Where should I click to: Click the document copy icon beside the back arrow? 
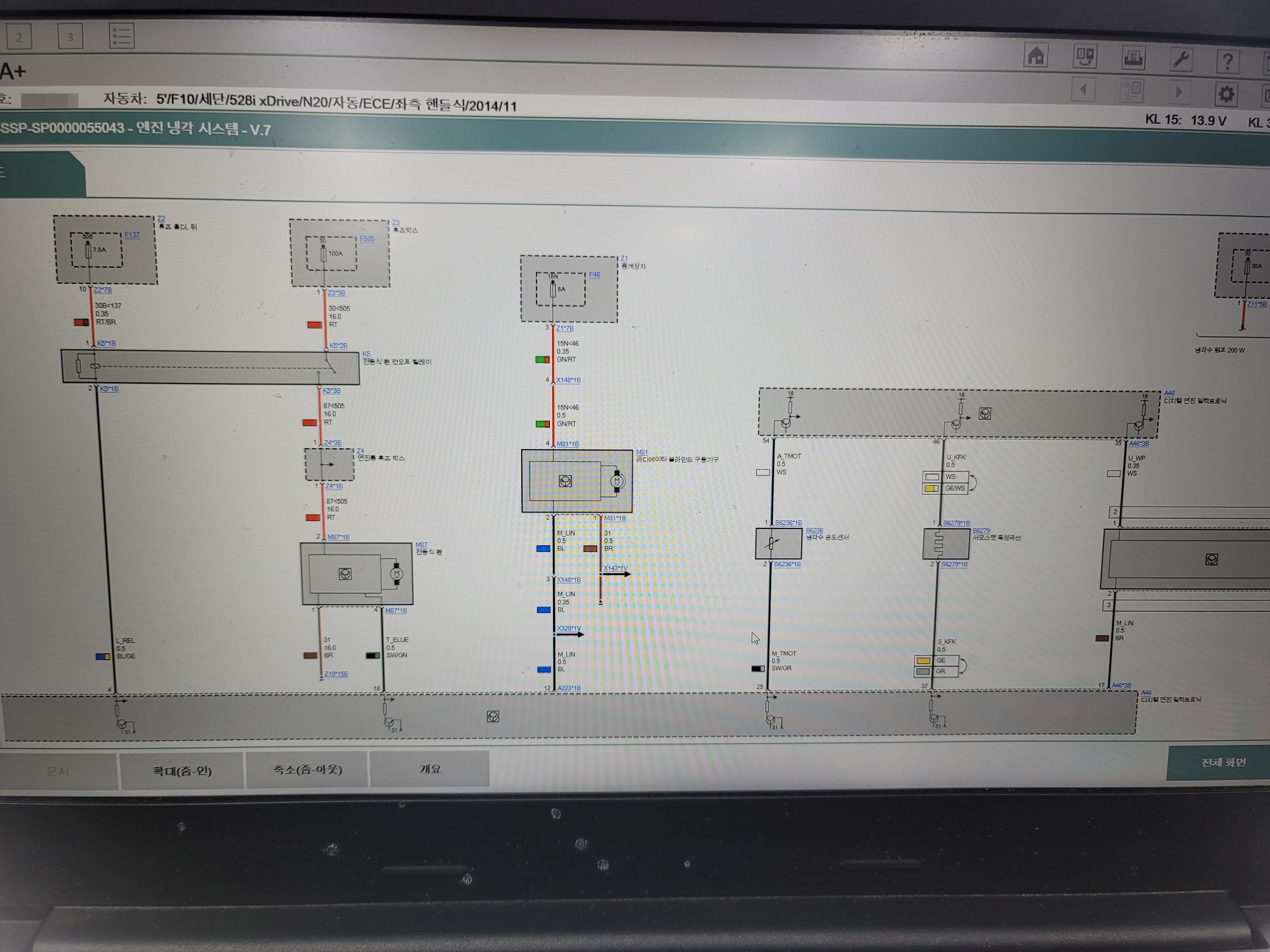pos(1132,91)
